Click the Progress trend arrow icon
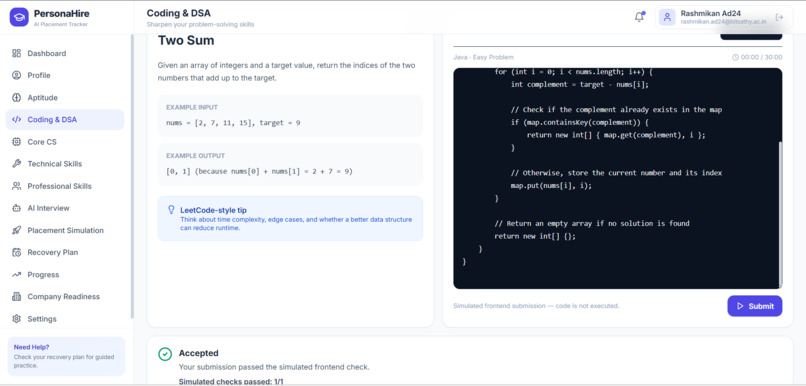The width and height of the screenshot is (806, 386). [x=16, y=274]
